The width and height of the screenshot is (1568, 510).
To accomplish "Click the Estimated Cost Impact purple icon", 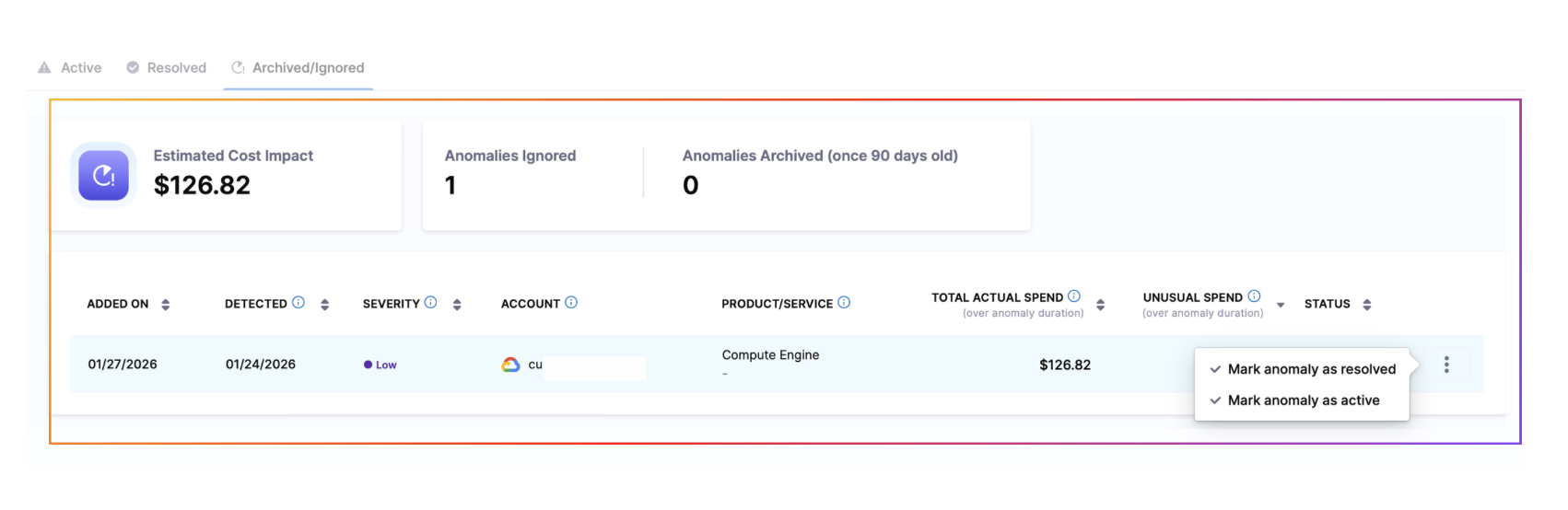I will 103,175.
